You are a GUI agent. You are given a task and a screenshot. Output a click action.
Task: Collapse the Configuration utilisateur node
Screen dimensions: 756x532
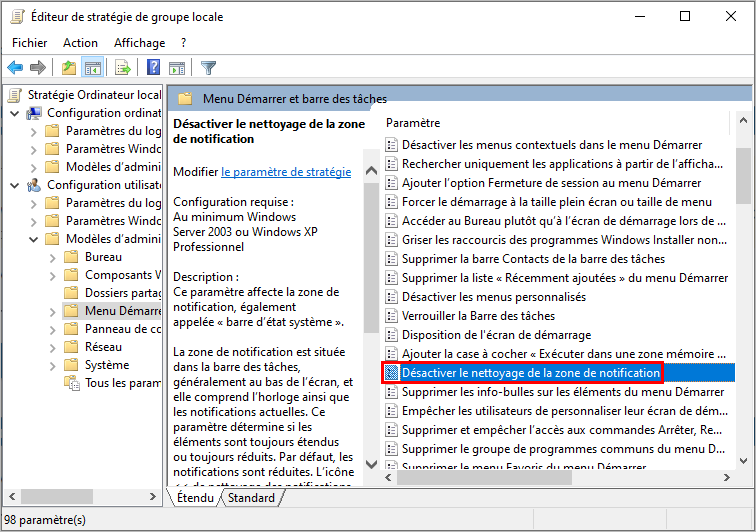point(15,186)
